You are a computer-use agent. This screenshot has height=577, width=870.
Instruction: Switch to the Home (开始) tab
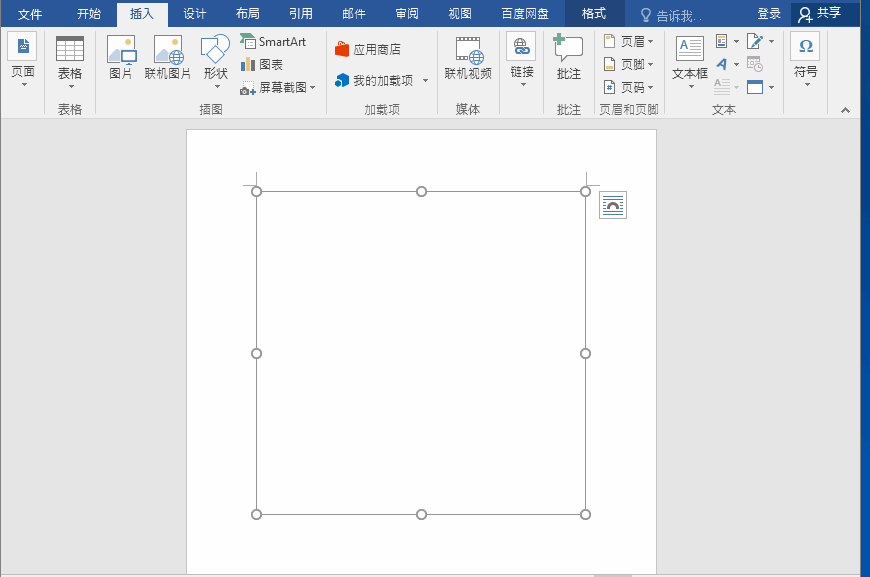89,14
